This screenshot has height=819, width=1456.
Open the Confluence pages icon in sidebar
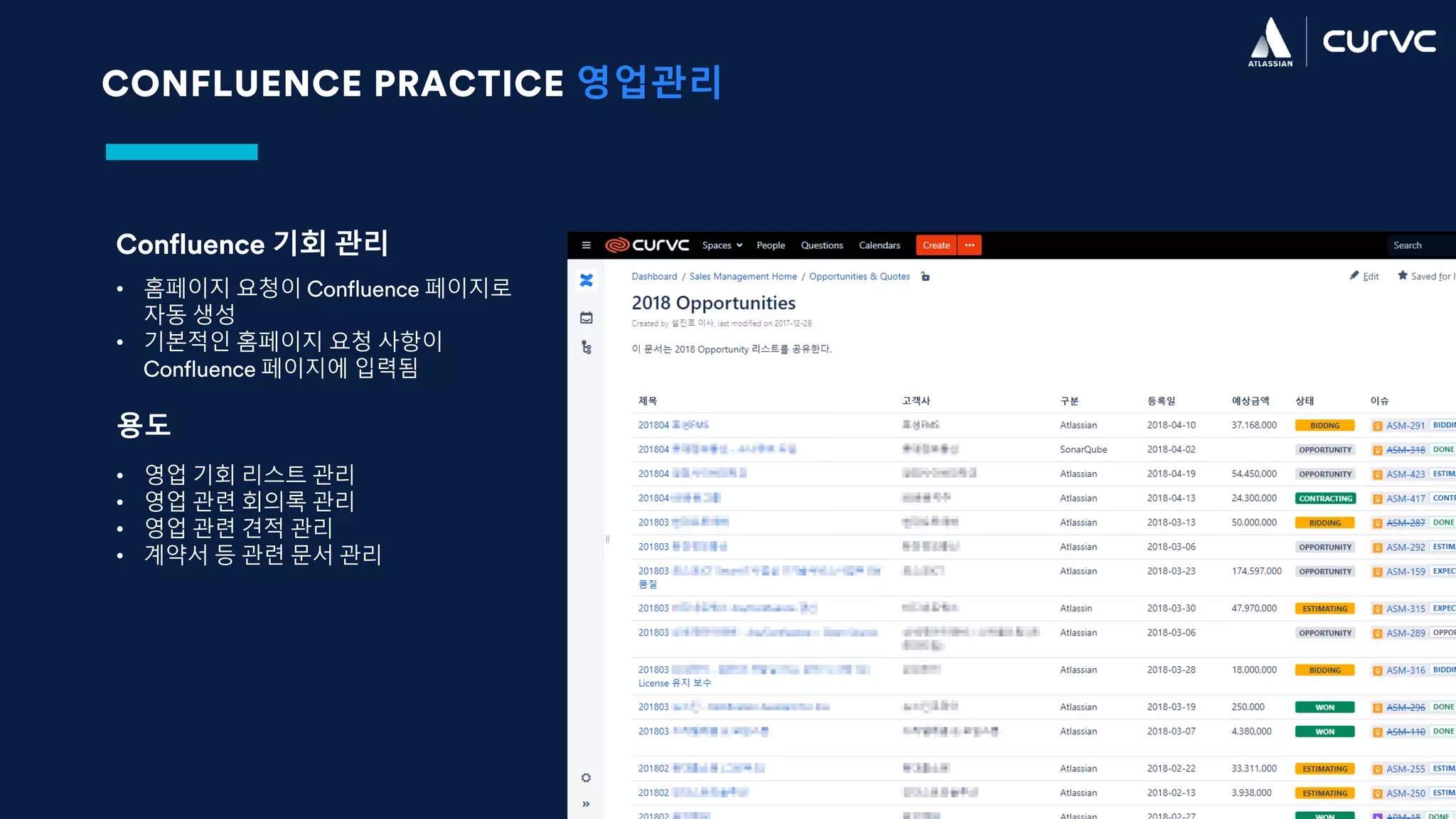(x=587, y=281)
